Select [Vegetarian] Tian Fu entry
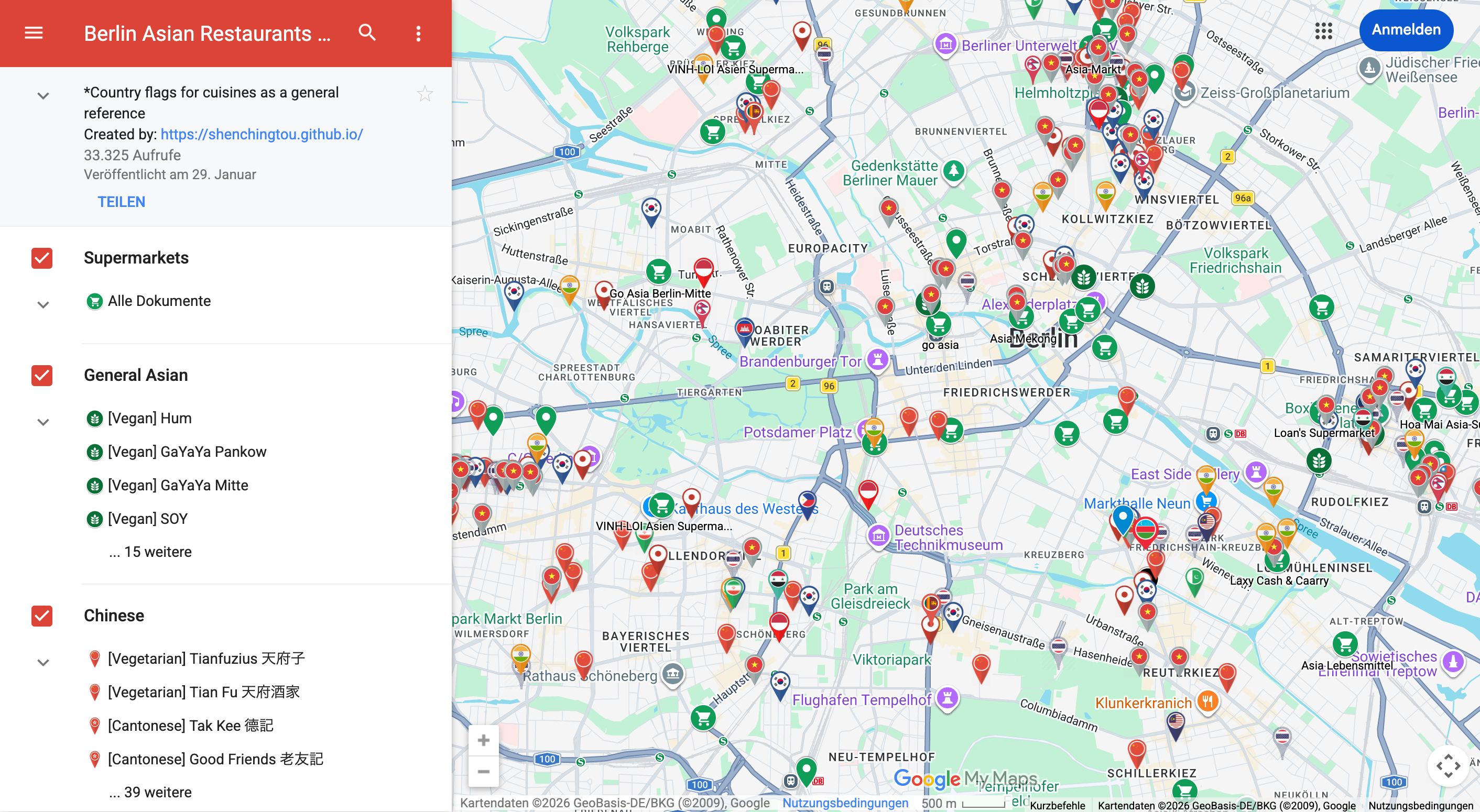 tap(203, 692)
